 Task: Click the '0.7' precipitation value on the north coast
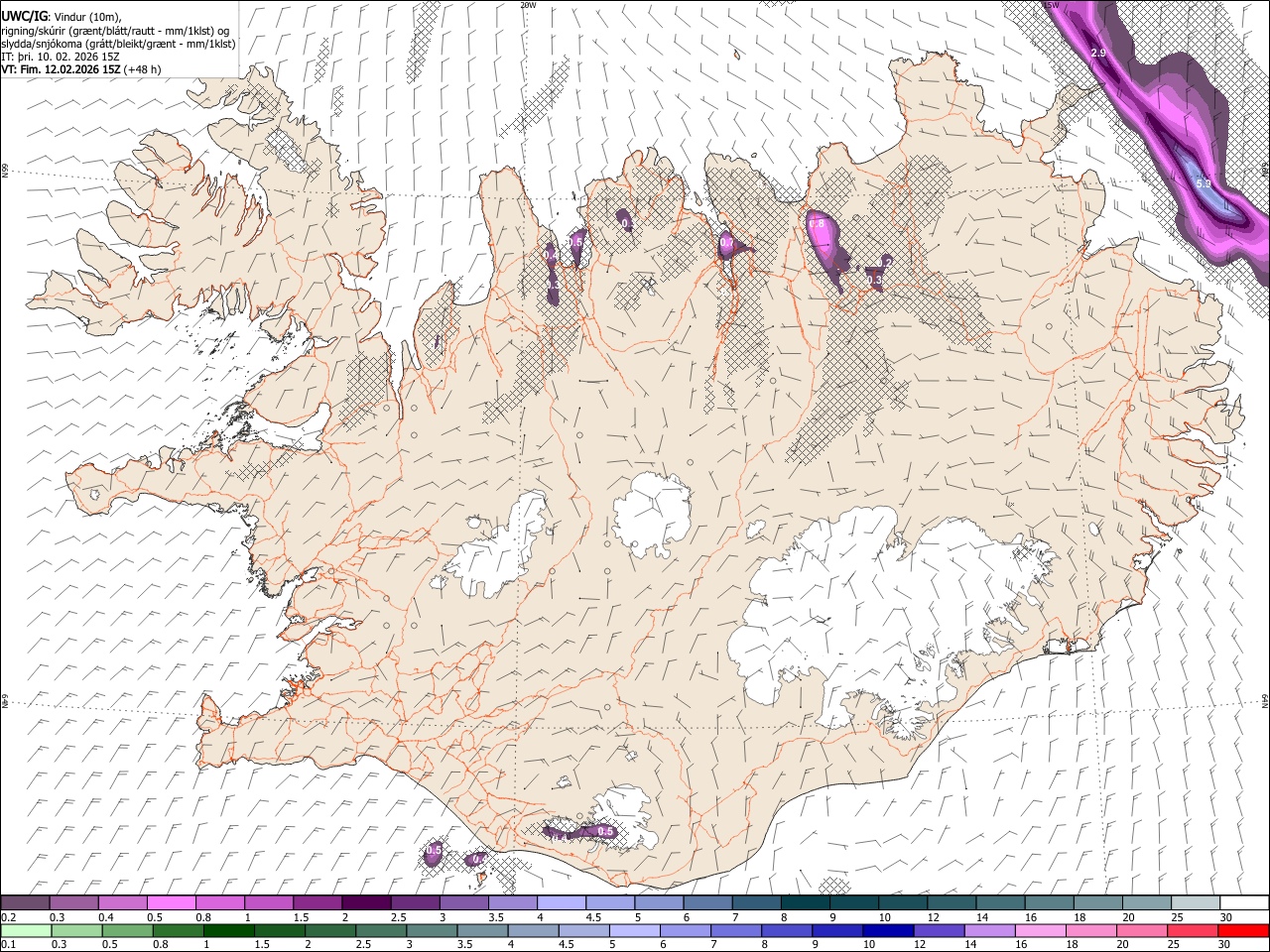[726, 243]
